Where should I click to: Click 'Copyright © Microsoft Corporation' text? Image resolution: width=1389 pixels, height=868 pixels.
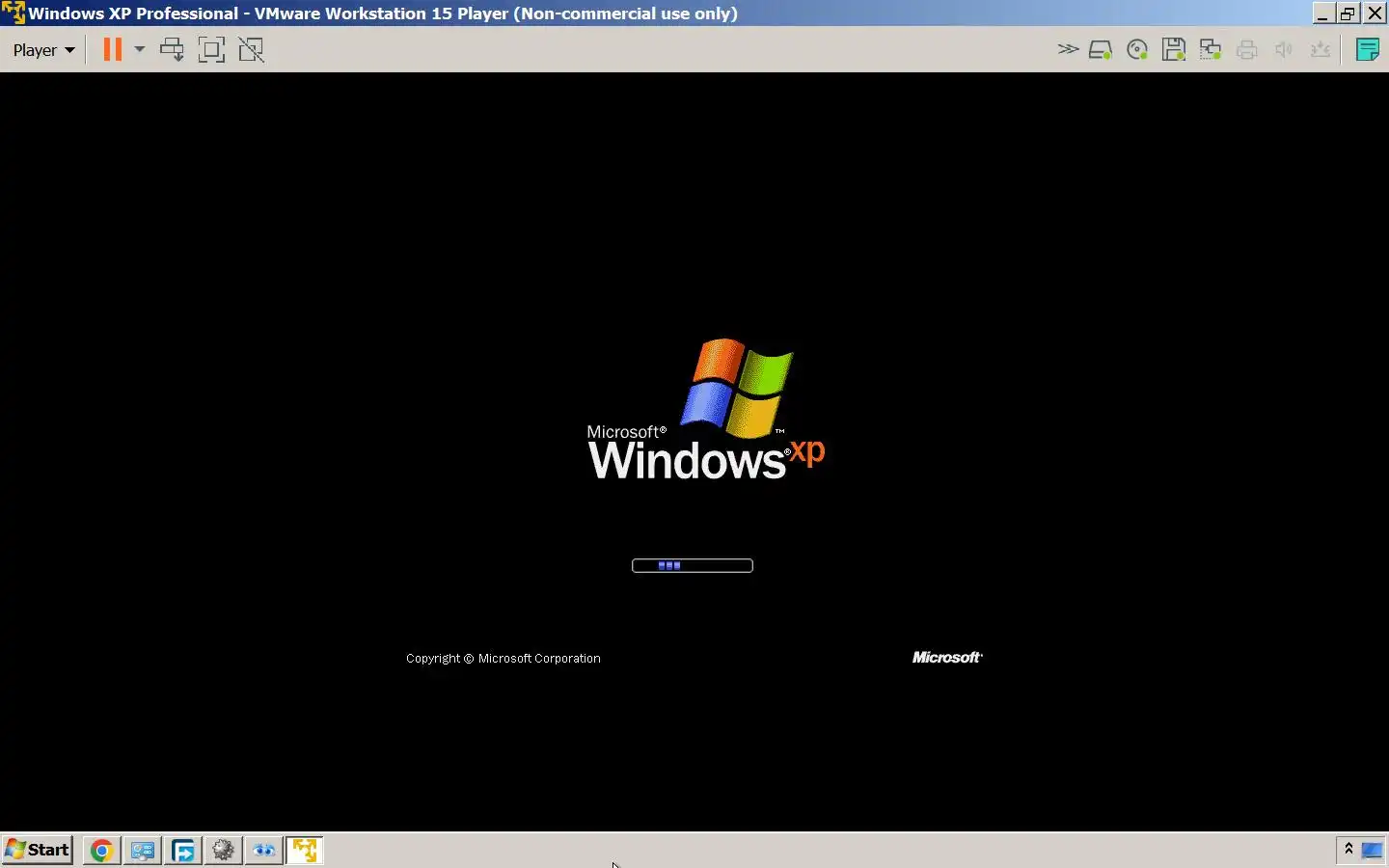tap(504, 659)
